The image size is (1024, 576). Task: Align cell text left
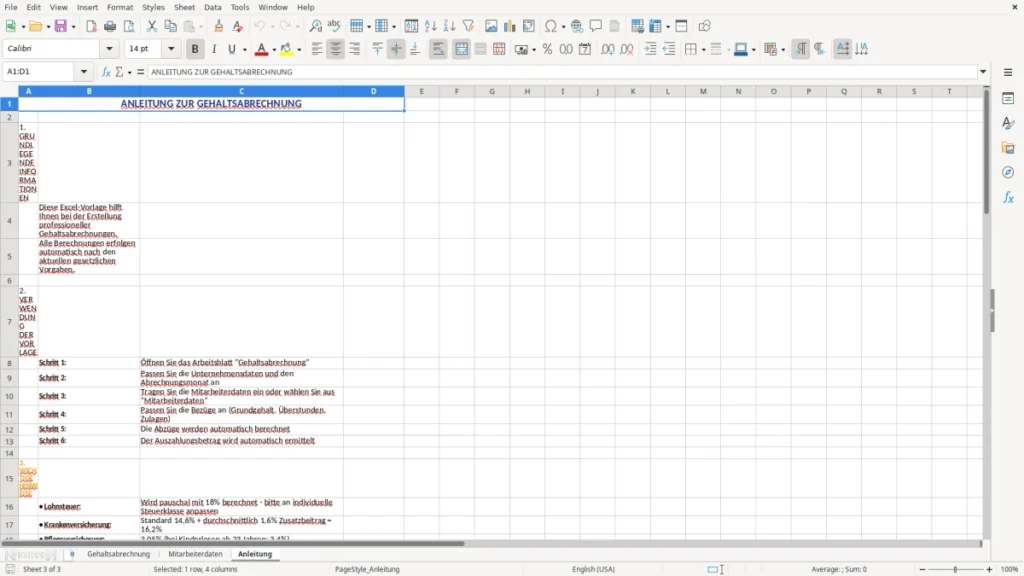pyautogui.click(x=317, y=49)
